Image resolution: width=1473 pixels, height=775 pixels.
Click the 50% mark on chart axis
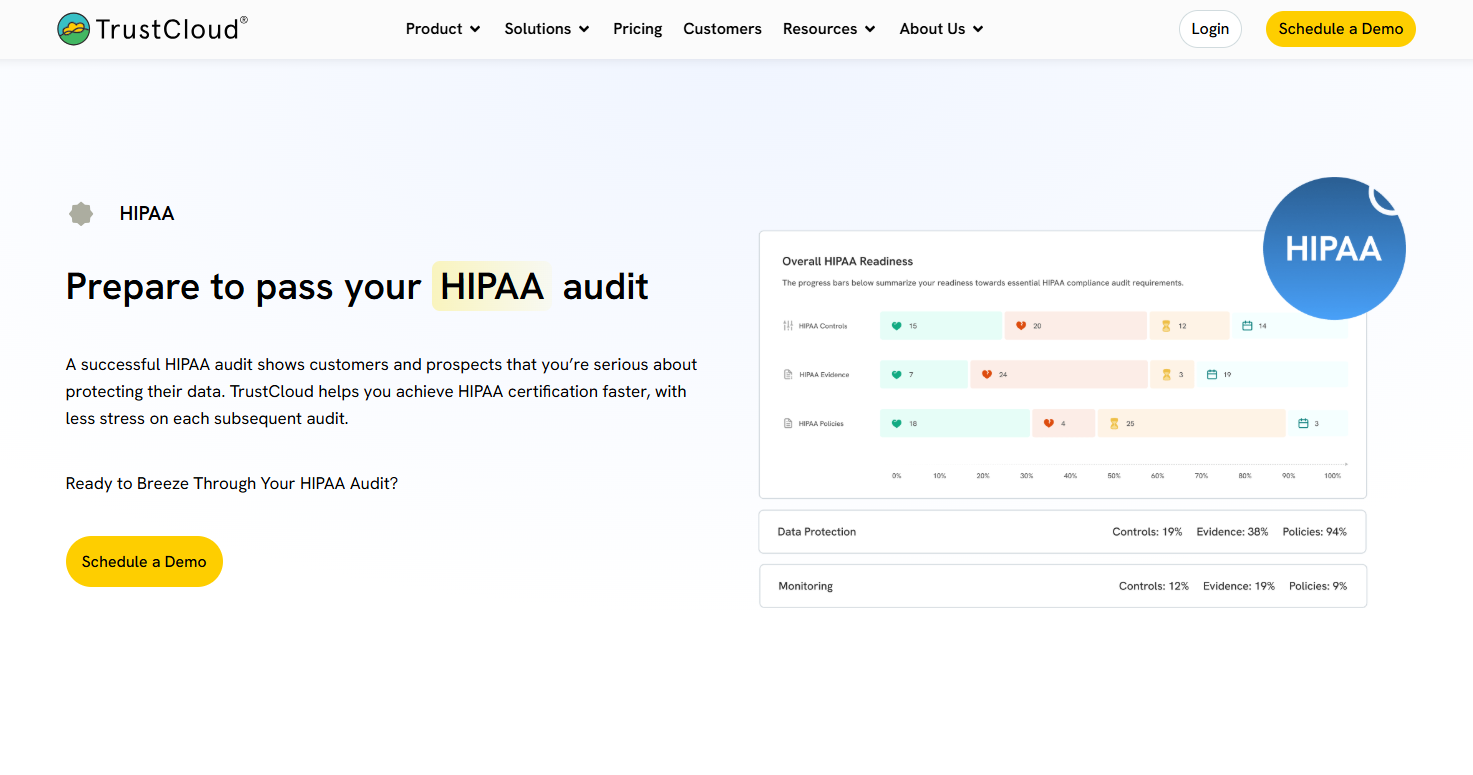tap(1114, 476)
